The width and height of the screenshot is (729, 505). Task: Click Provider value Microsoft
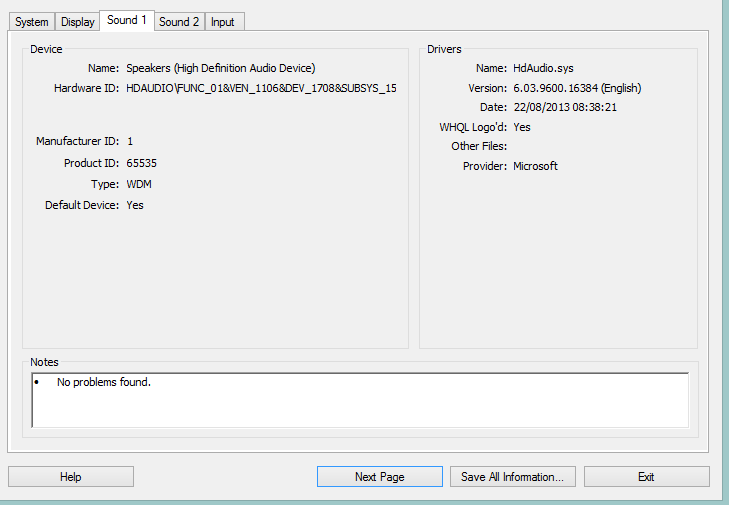click(535, 166)
